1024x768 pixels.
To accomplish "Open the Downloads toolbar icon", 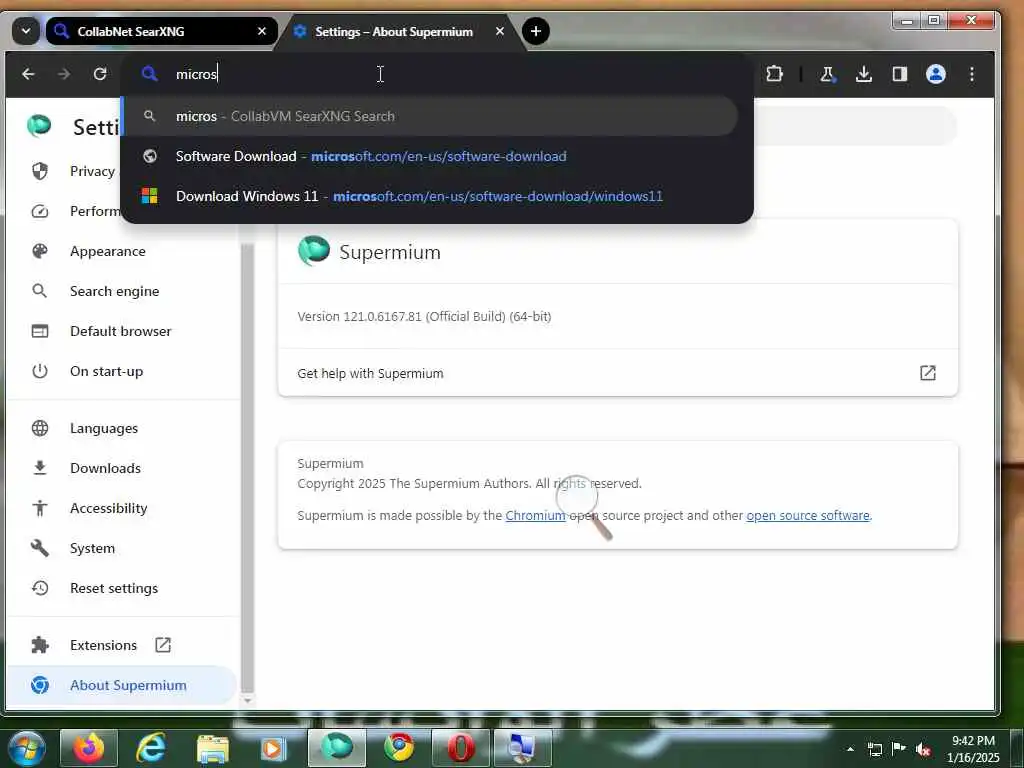I will pos(863,74).
